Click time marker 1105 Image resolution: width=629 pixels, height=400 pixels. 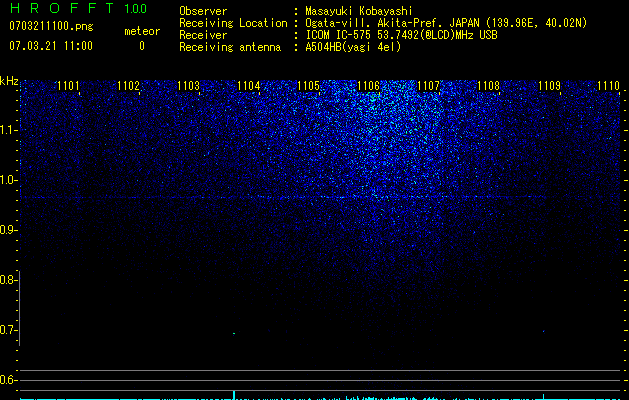coord(308,85)
